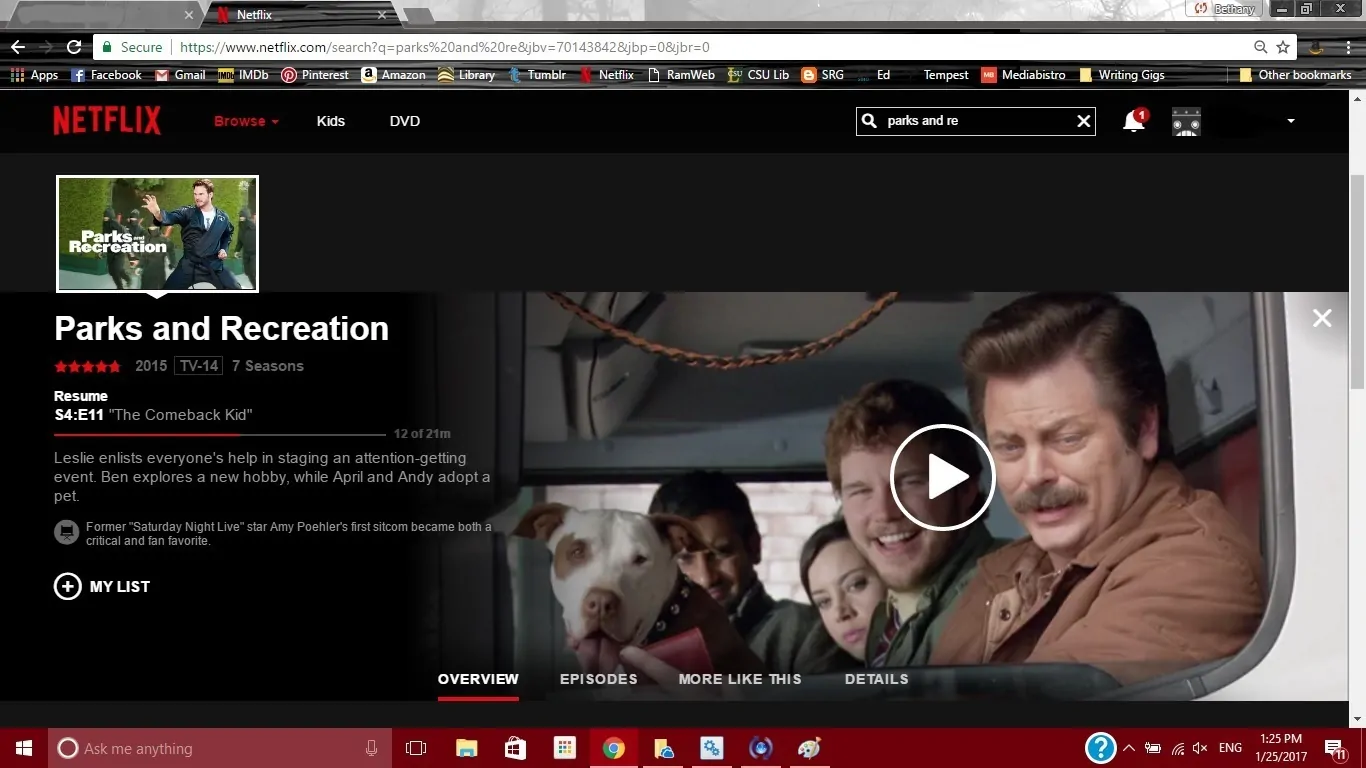Viewport: 1366px width, 768px height.
Task: Click the search magnifier icon in Netflix
Action: pos(869,121)
